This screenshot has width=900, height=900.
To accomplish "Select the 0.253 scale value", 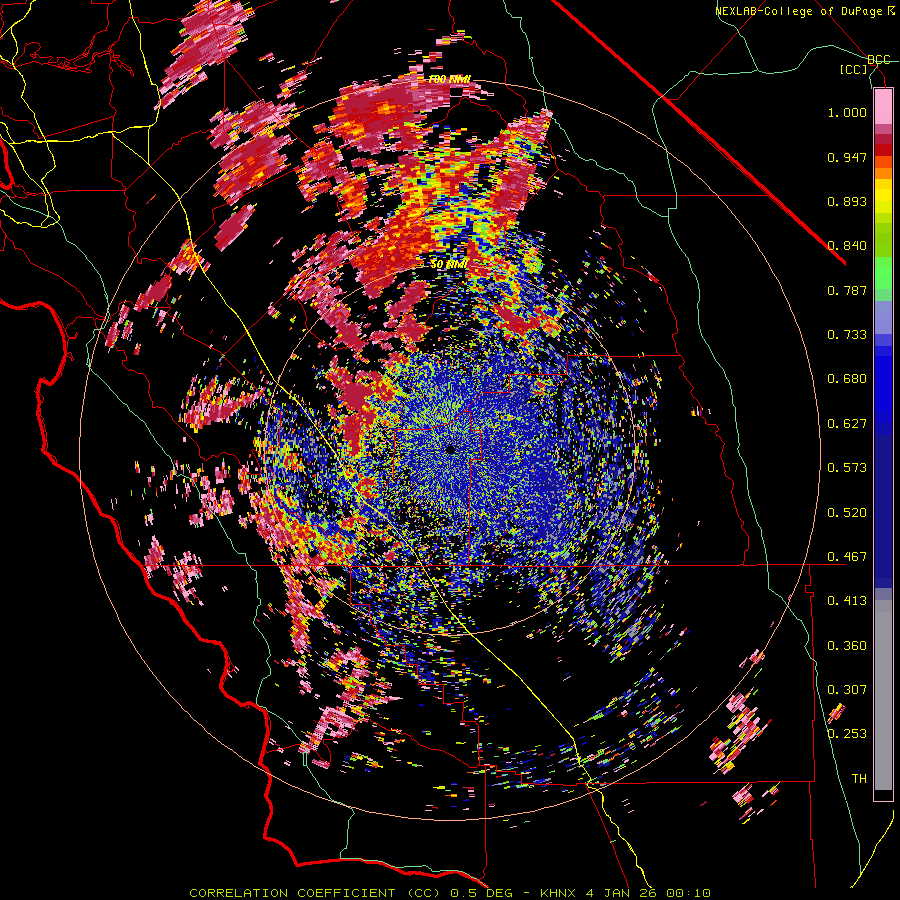I will coord(847,734).
